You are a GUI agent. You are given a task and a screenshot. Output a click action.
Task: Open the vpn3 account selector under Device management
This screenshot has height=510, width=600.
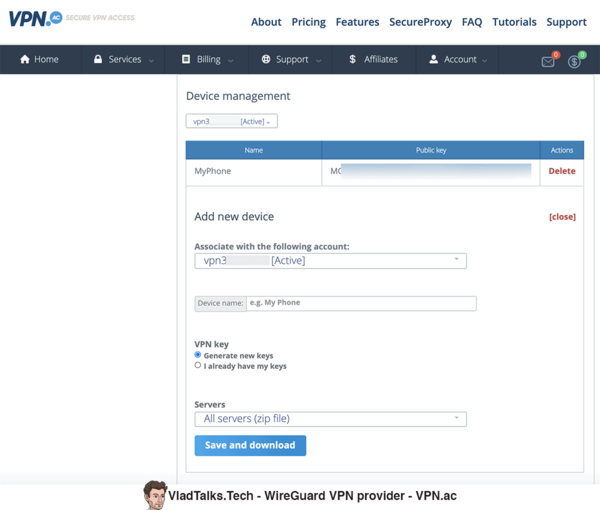[x=232, y=121]
